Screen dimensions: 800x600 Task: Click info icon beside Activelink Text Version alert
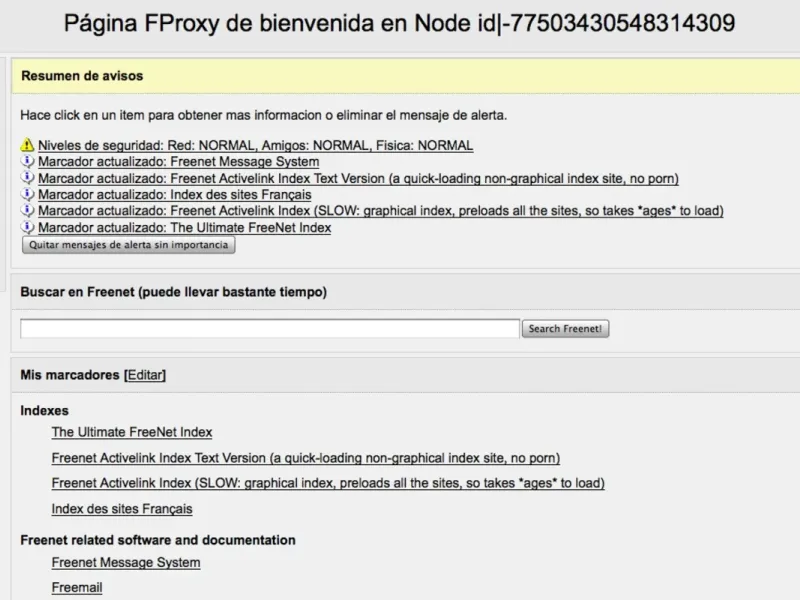28,178
